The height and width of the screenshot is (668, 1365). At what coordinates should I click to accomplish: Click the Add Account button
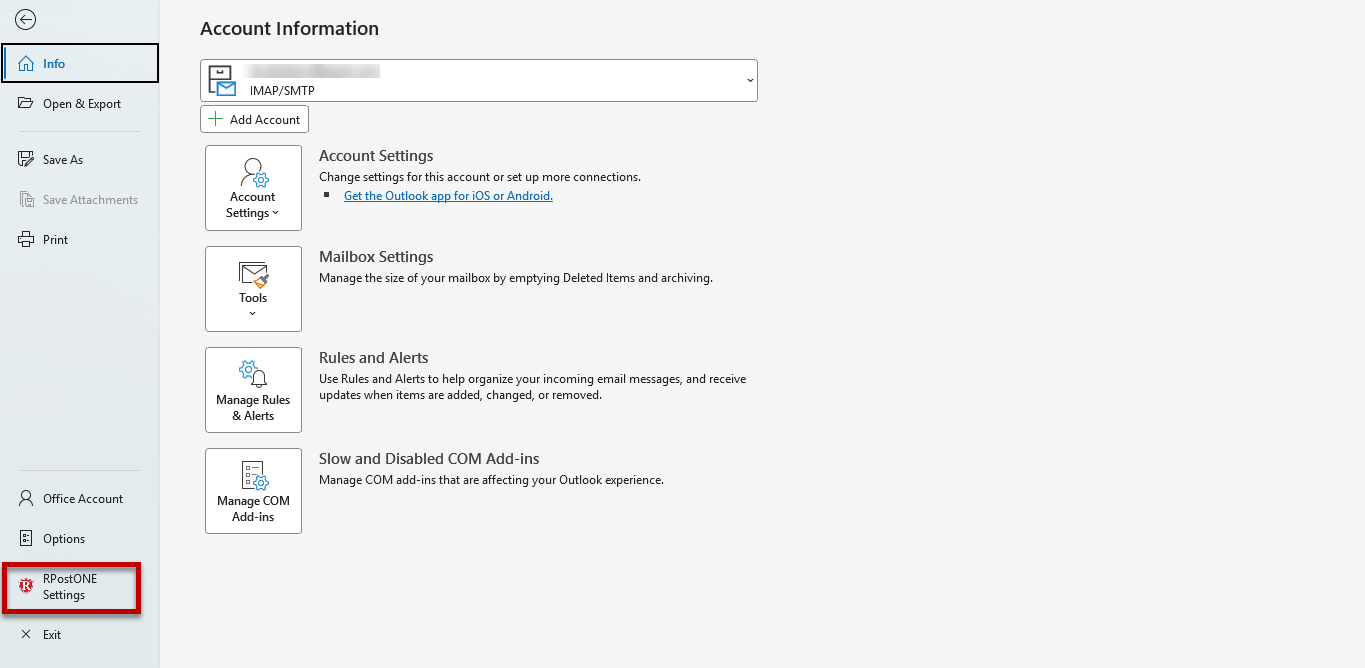(x=254, y=119)
